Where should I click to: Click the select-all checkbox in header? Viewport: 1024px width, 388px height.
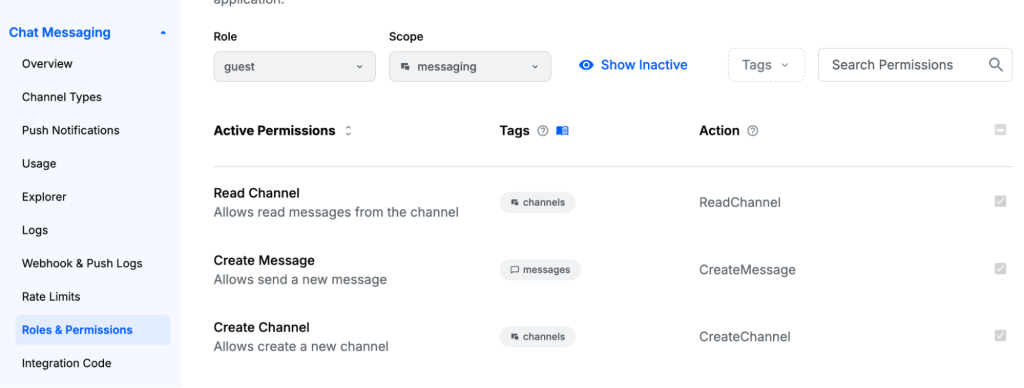1000,130
